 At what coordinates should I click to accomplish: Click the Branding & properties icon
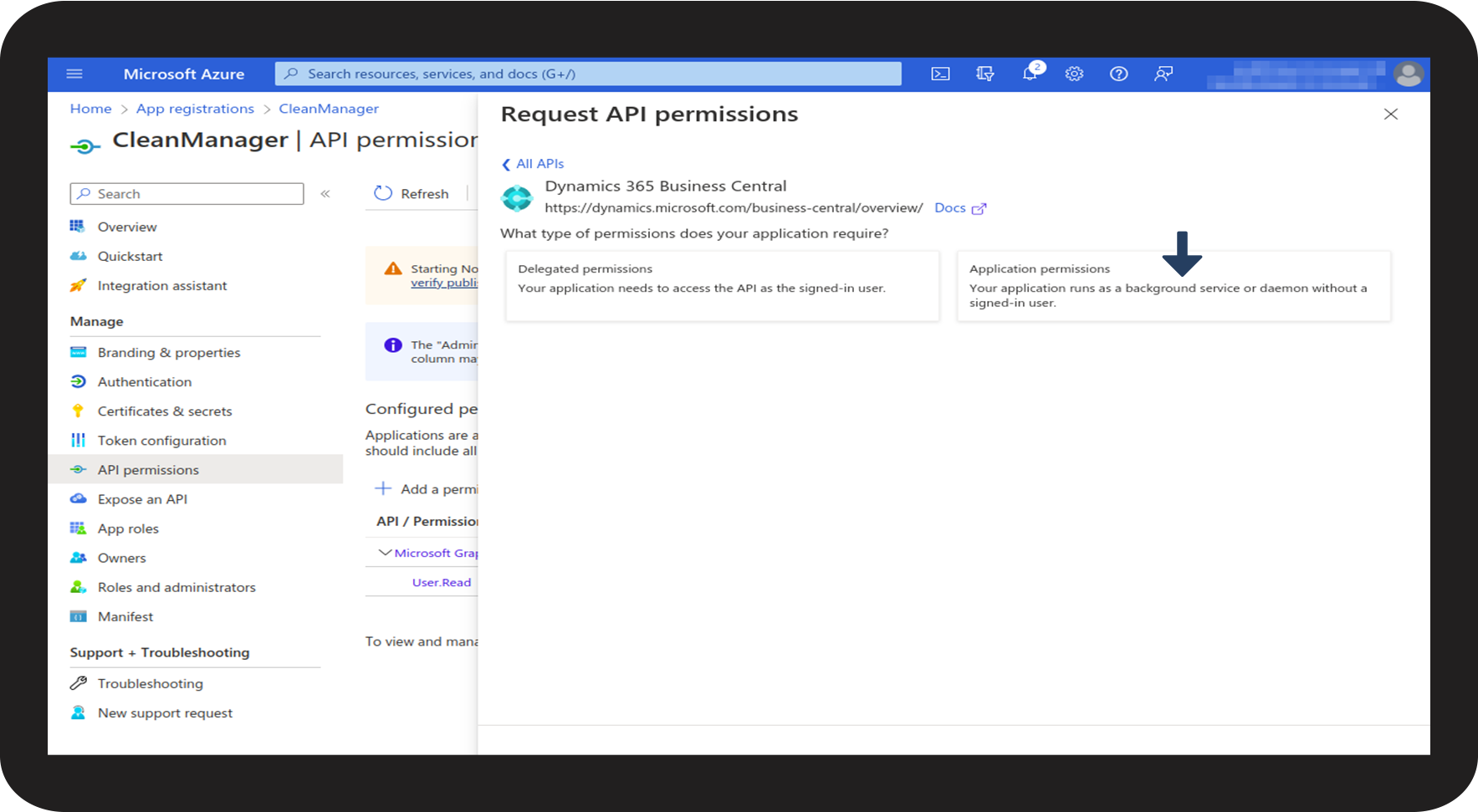[78, 352]
